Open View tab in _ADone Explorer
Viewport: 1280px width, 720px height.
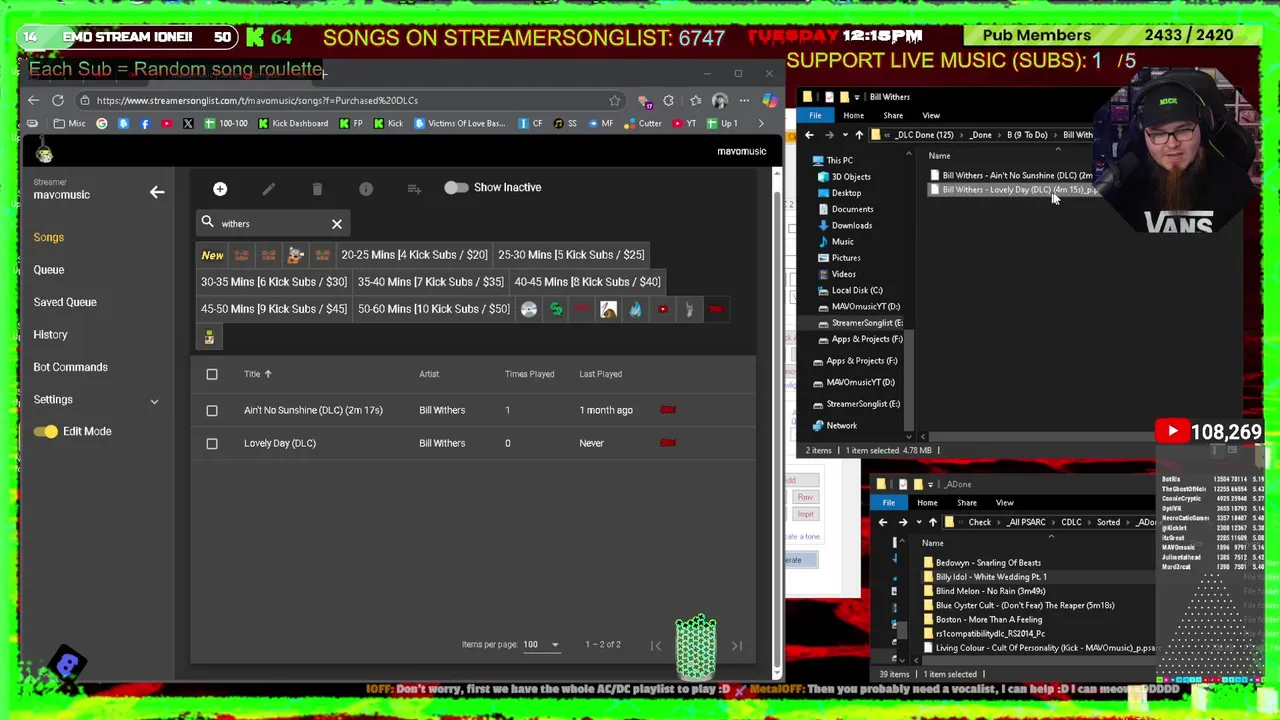[1004, 503]
